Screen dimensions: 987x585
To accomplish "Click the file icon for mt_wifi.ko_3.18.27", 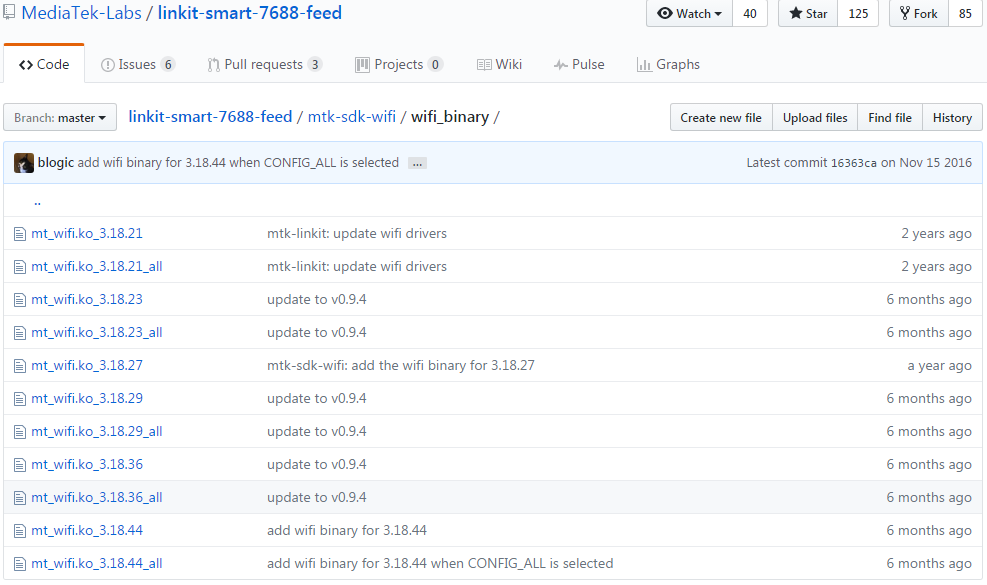I will pyautogui.click(x=20, y=366).
